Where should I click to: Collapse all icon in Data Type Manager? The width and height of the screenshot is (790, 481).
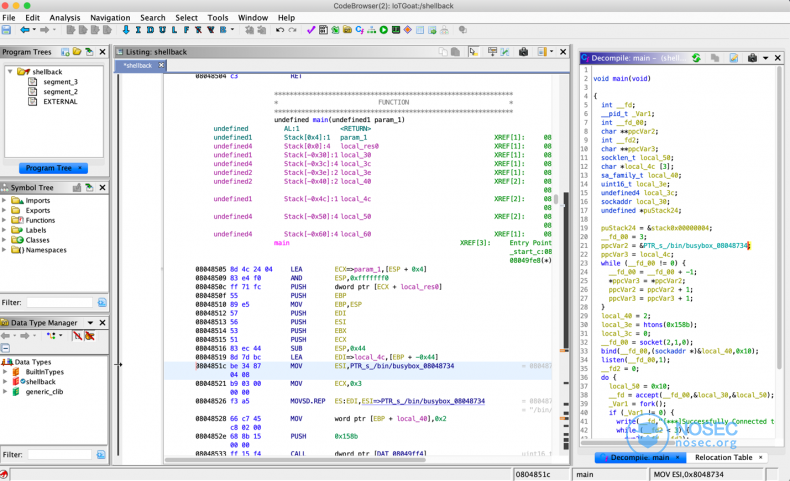tap(5, 348)
